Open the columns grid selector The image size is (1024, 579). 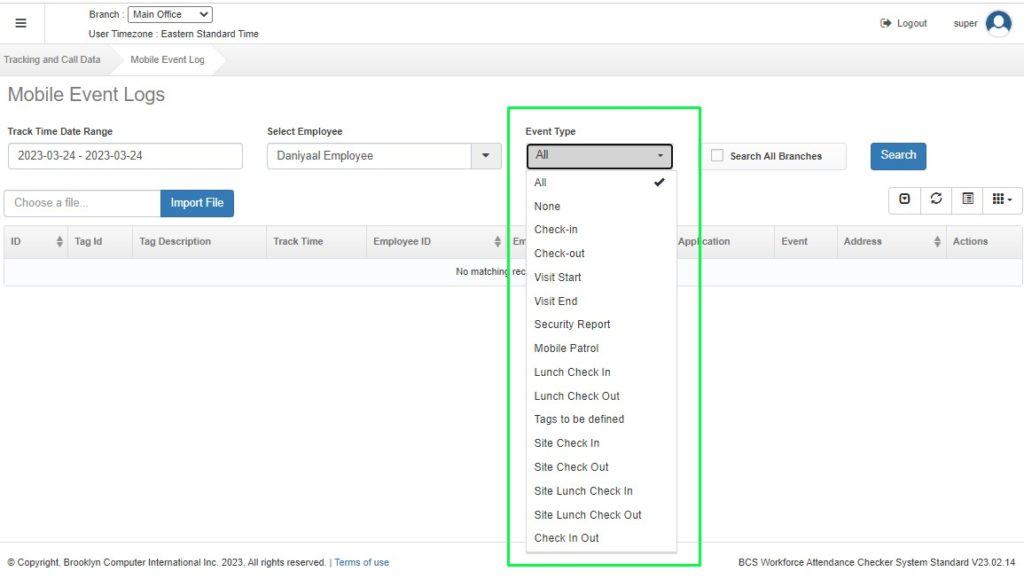click(x=1001, y=200)
